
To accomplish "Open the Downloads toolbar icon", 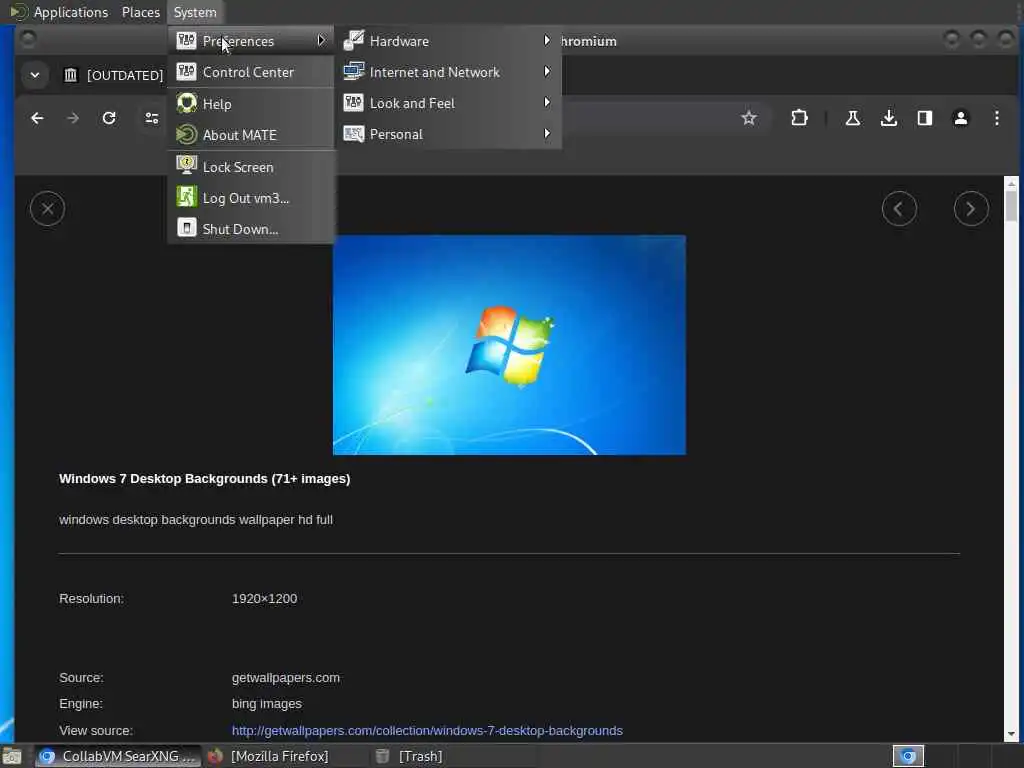I will 889,118.
